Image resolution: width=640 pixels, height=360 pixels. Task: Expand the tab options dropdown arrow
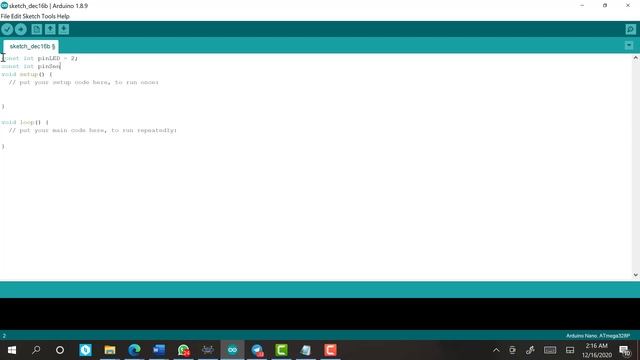click(629, 45)
